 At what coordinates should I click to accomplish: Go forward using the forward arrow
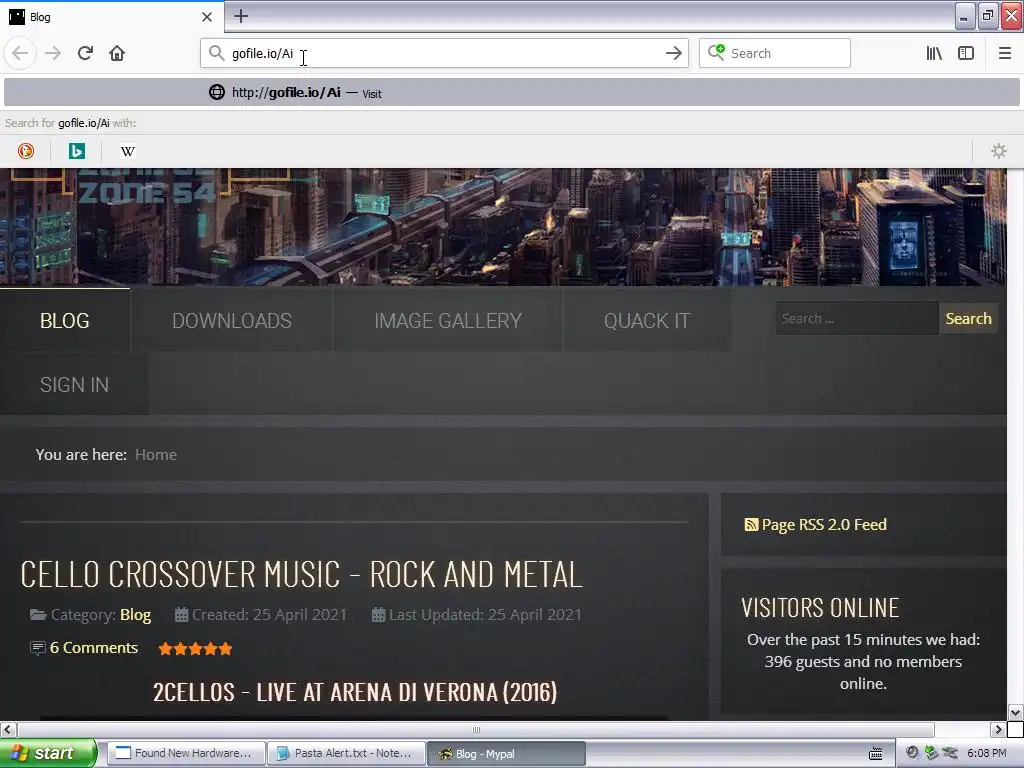[x=53, y=53]
